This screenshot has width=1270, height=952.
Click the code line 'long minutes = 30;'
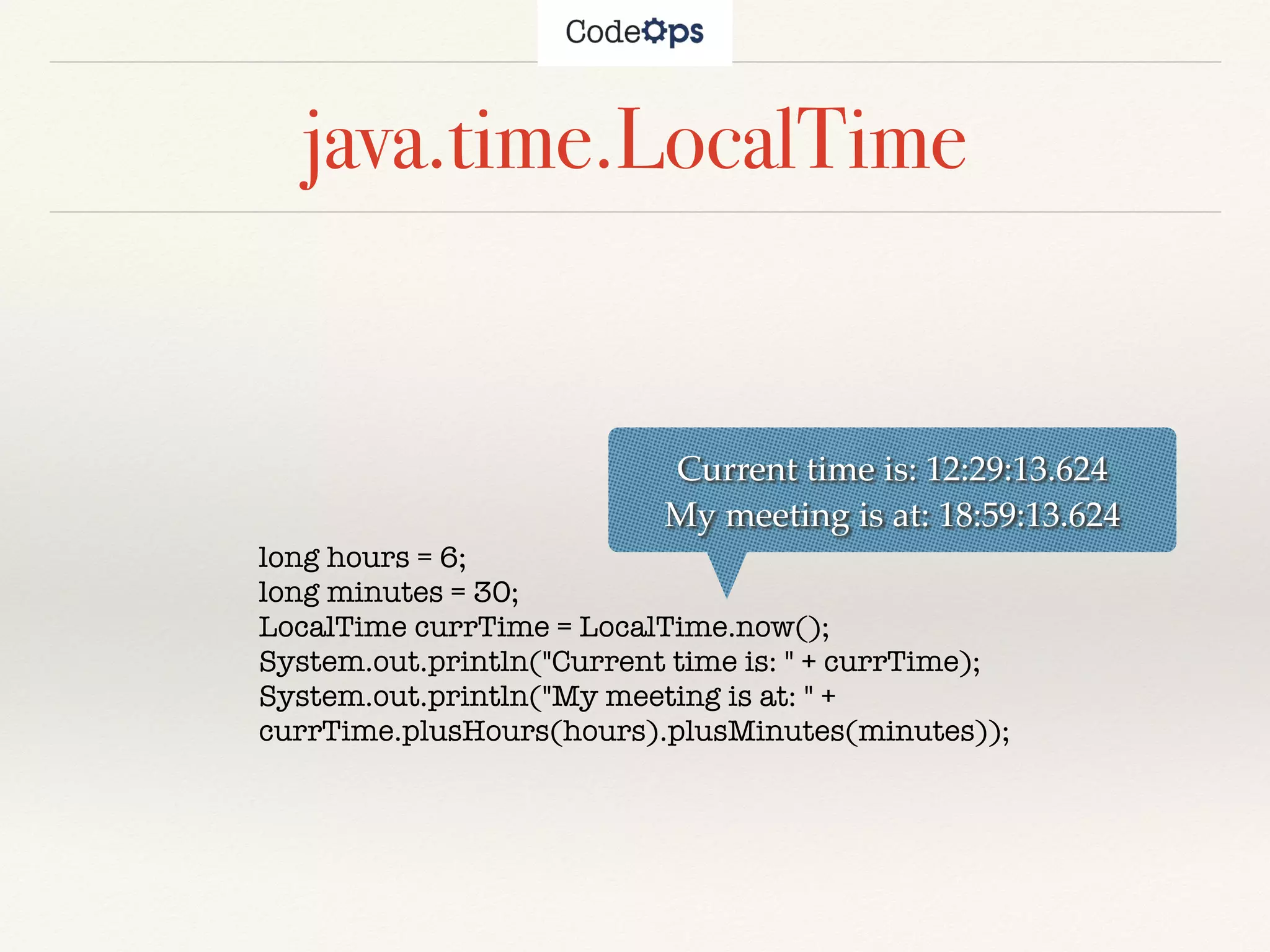pyautogui.click(x=389, y=592)
